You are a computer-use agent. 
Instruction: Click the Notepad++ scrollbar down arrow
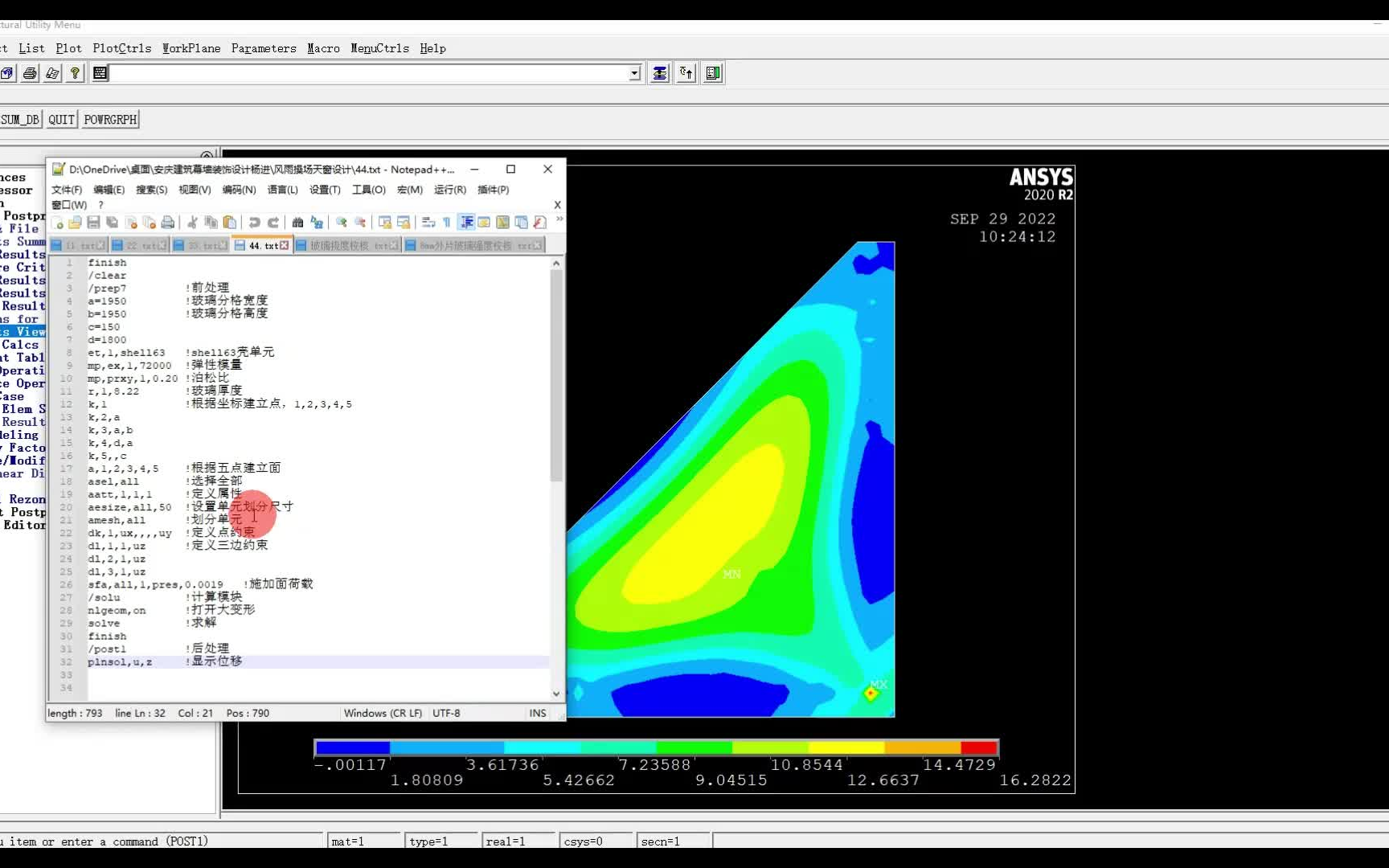(x=556, y=694)
